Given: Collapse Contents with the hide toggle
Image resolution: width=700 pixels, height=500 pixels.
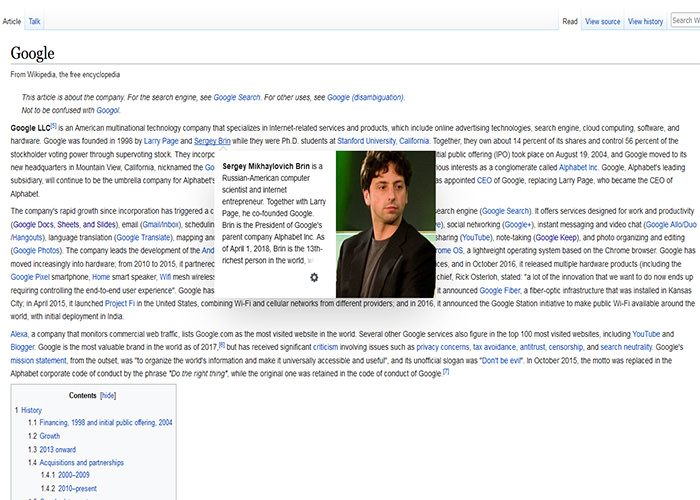Looking at the screenshot, I should tap(108, 396).
